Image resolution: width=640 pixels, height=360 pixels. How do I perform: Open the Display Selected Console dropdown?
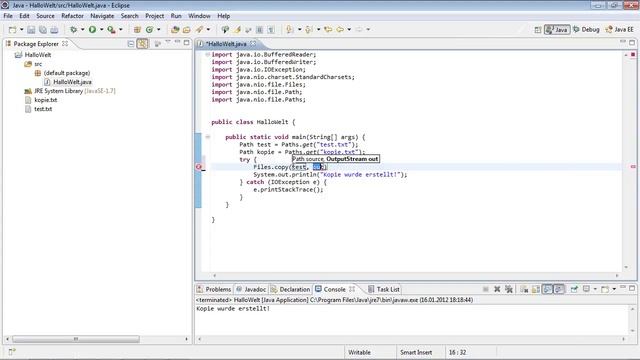(595, 289)
